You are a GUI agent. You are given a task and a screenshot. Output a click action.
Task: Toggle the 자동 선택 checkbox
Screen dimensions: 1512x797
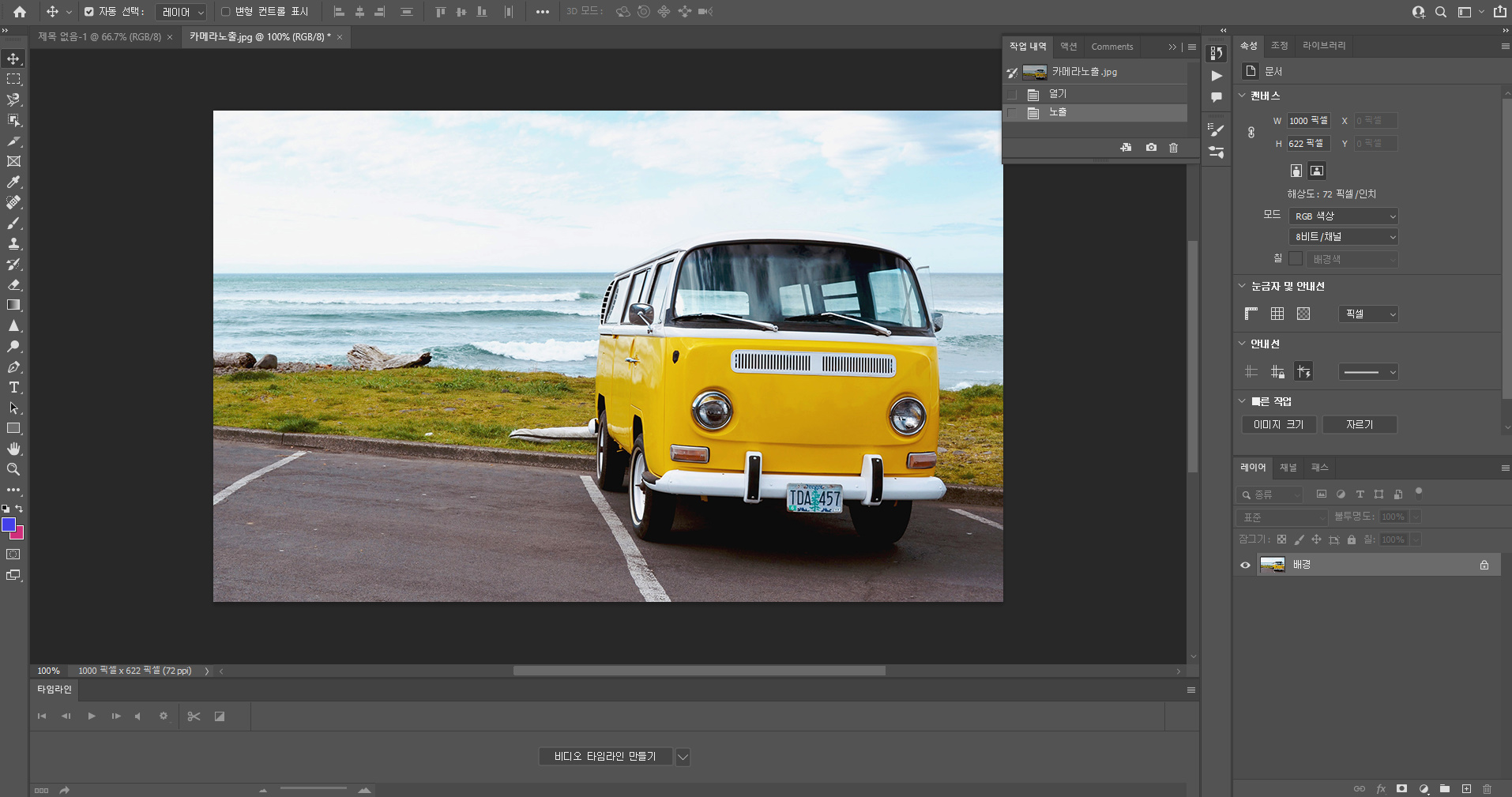[x=88, y=12]
